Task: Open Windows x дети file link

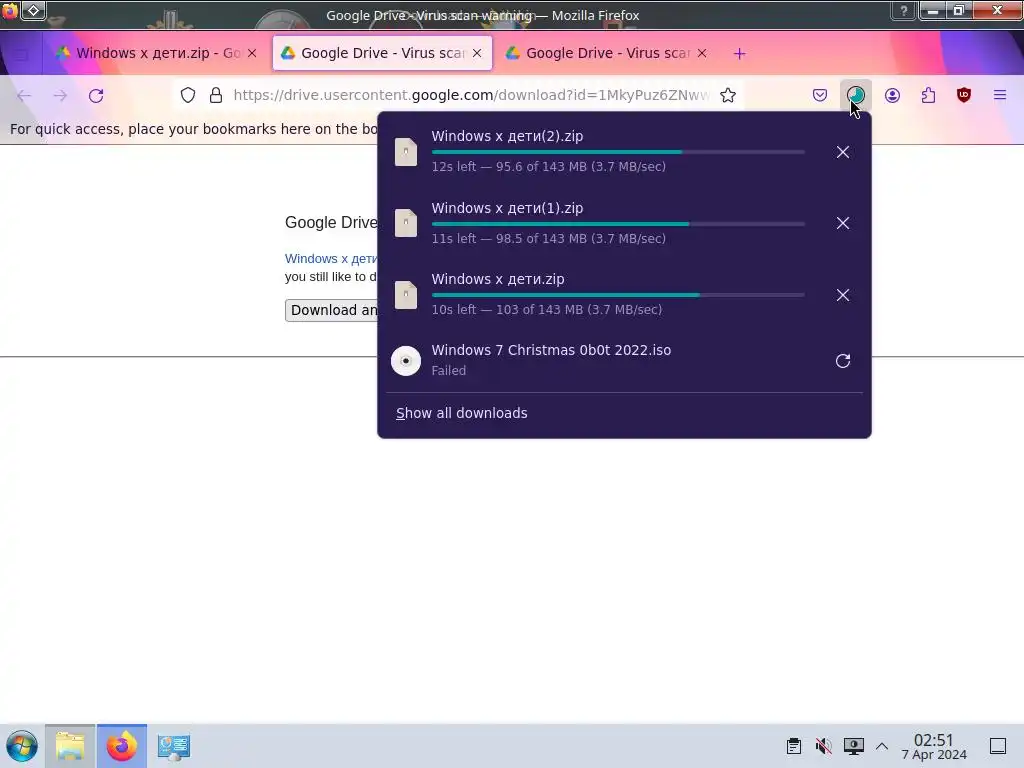Action: (331, 259)
